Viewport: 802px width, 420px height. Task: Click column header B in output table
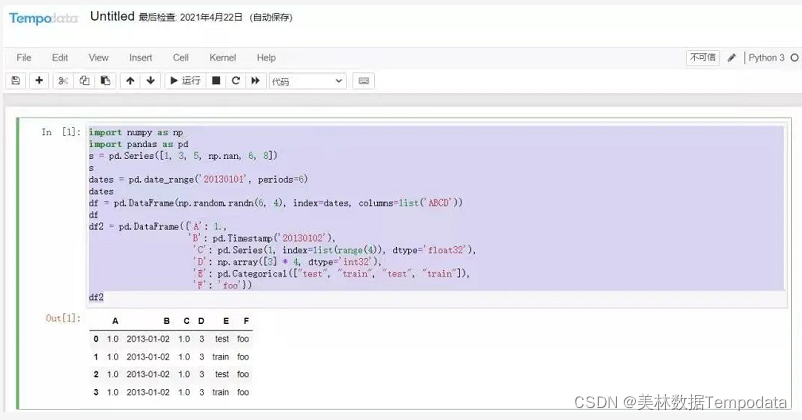[166, 321]
